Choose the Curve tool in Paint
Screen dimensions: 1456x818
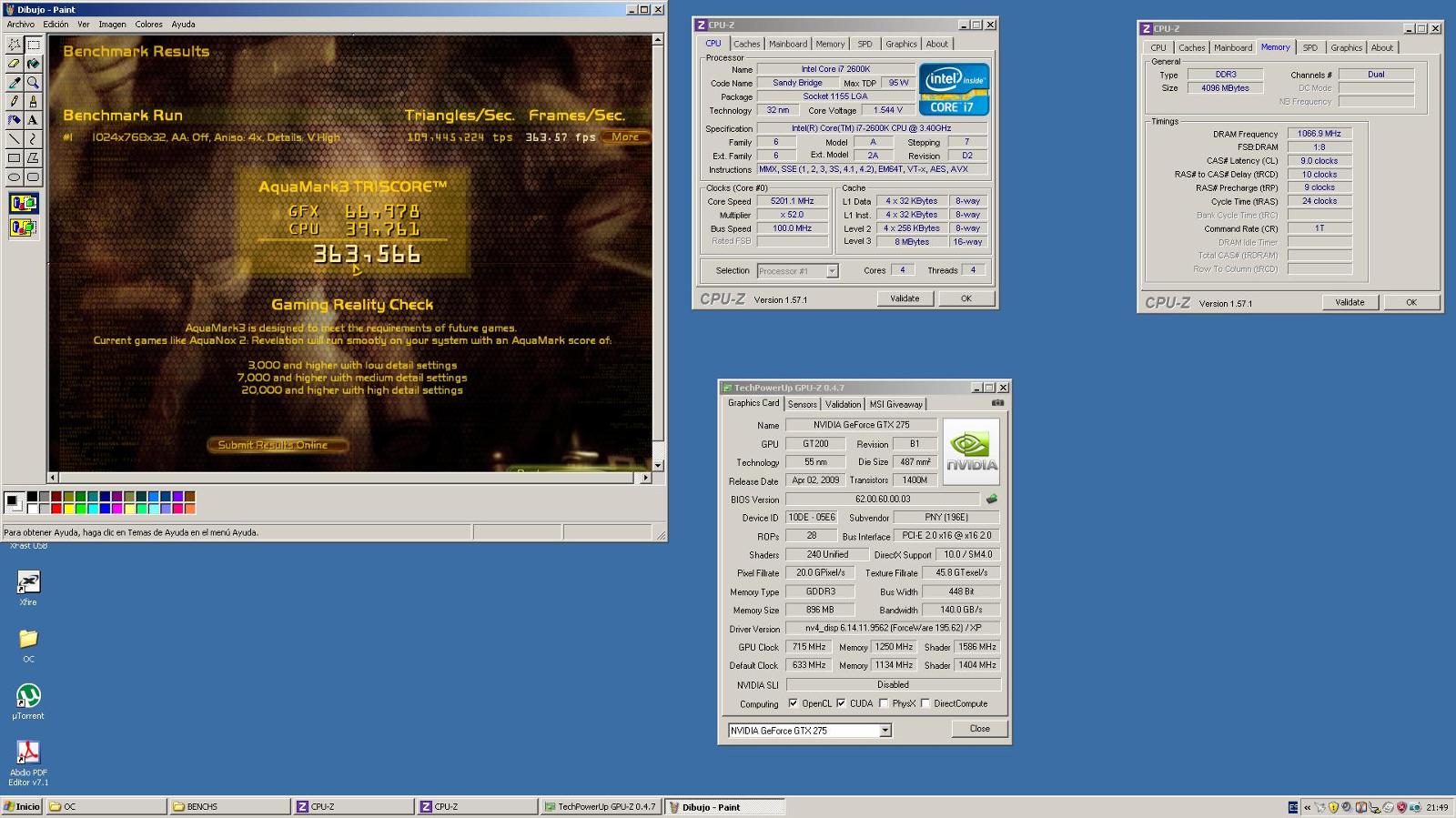pyautogui.click(x=33, y=139)
